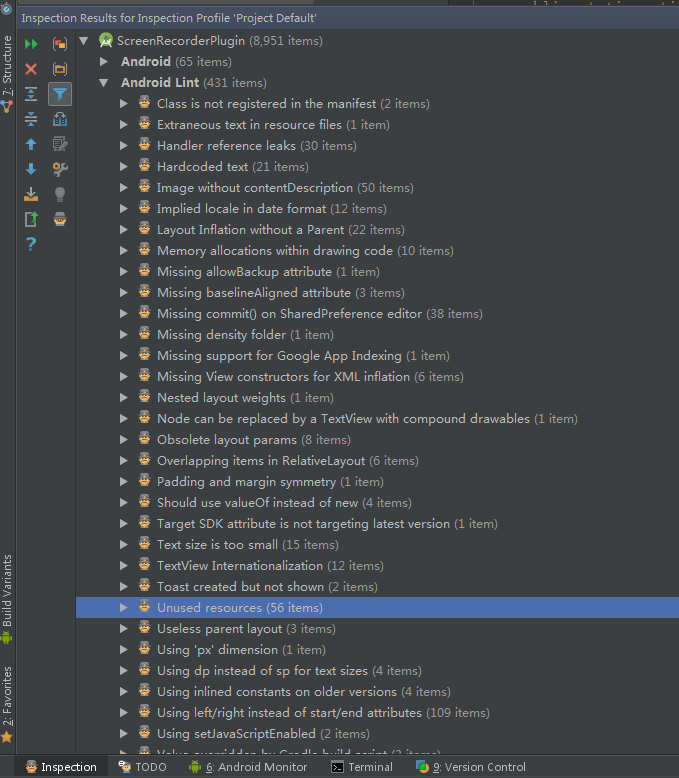Open the Favorites side tab
Image resolution: width=679 pixels, height=778 pixels.
(7, 704)
